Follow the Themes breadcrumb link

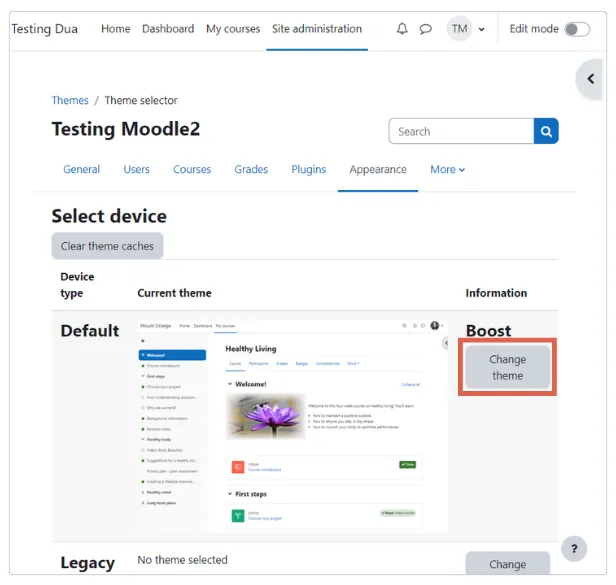click(x=70, y=100)
